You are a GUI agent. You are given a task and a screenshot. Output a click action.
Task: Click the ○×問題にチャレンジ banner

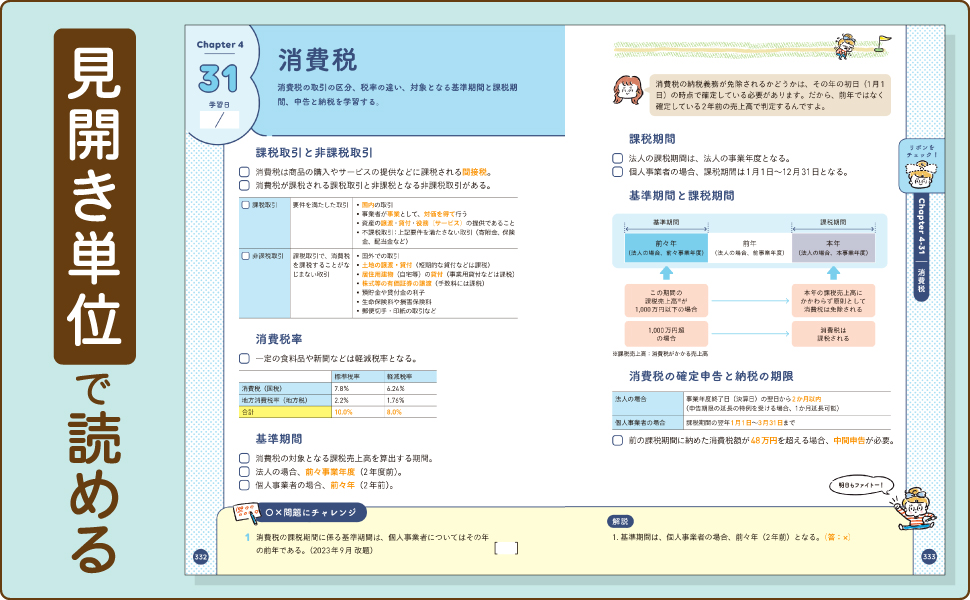pyautogui.click(x=311, y=513)
